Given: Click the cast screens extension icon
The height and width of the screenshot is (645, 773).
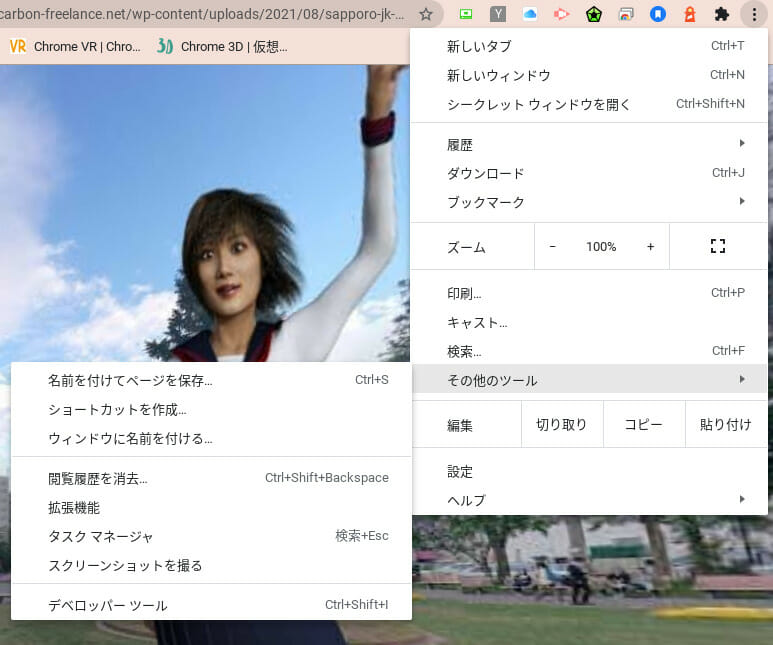Looking at the screenshot, I should pos(626,14).
